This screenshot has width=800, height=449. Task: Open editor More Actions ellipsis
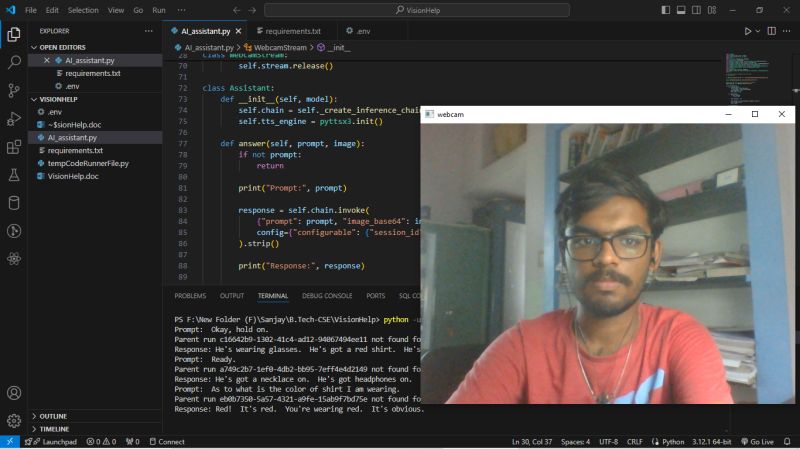[x=787, y=31]
